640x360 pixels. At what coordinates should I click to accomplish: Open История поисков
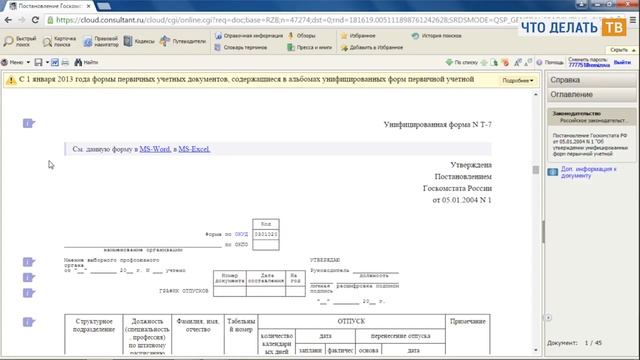pos(437,36)
